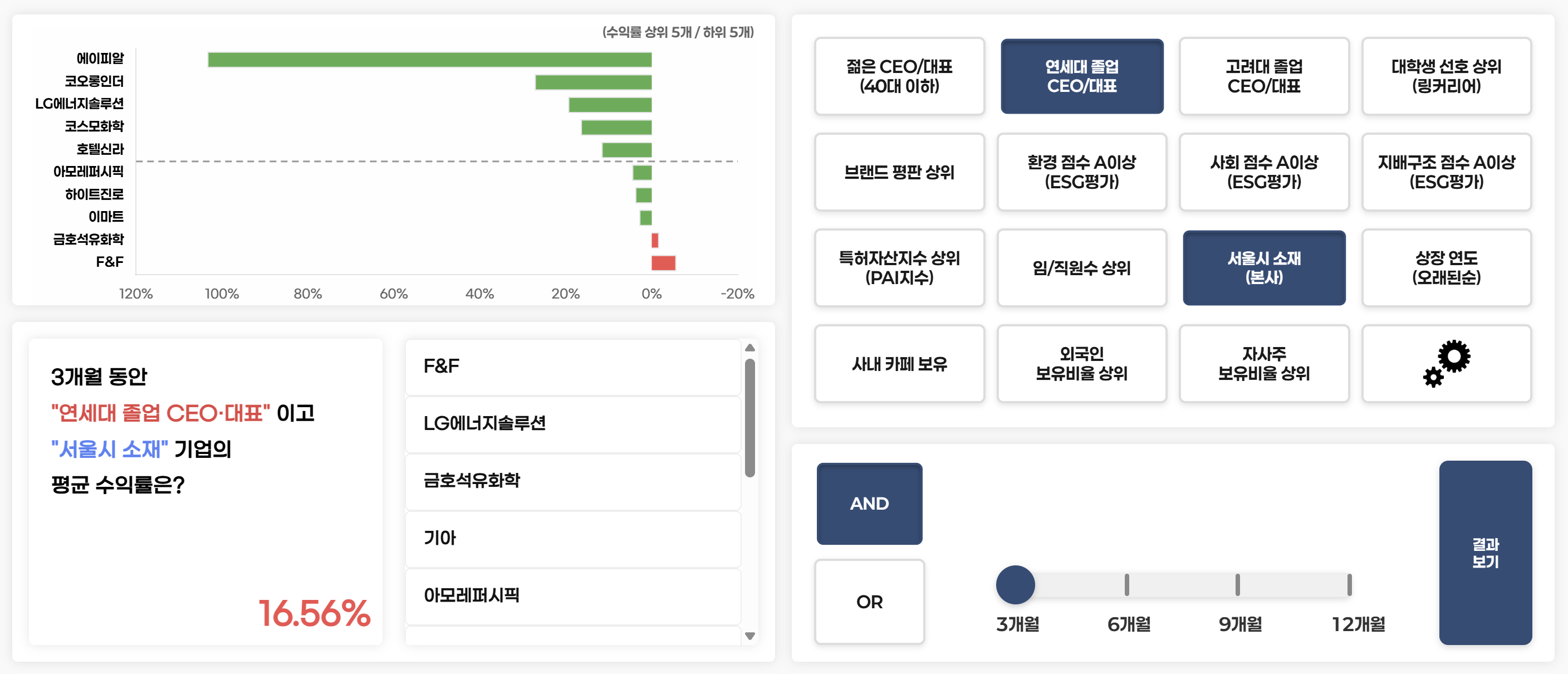Toggle the 연세대 졸업 CEO/대표 filter
This screenshot has height=674, width=1568.
1082,76
